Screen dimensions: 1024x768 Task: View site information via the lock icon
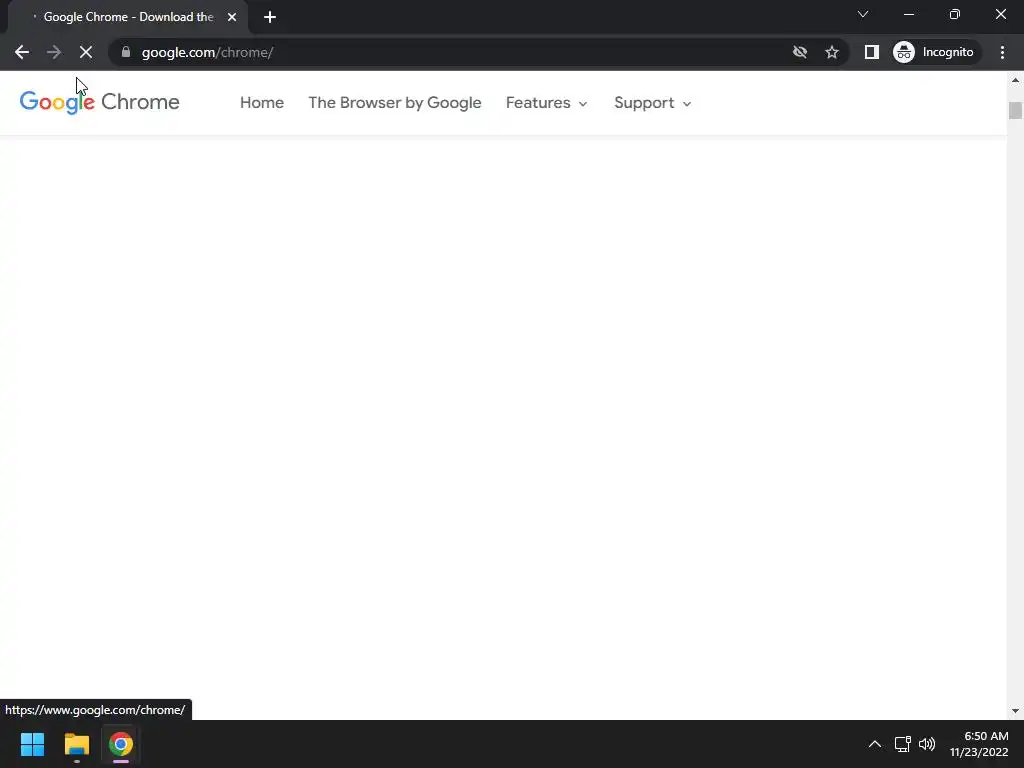[x=126, y=52]
